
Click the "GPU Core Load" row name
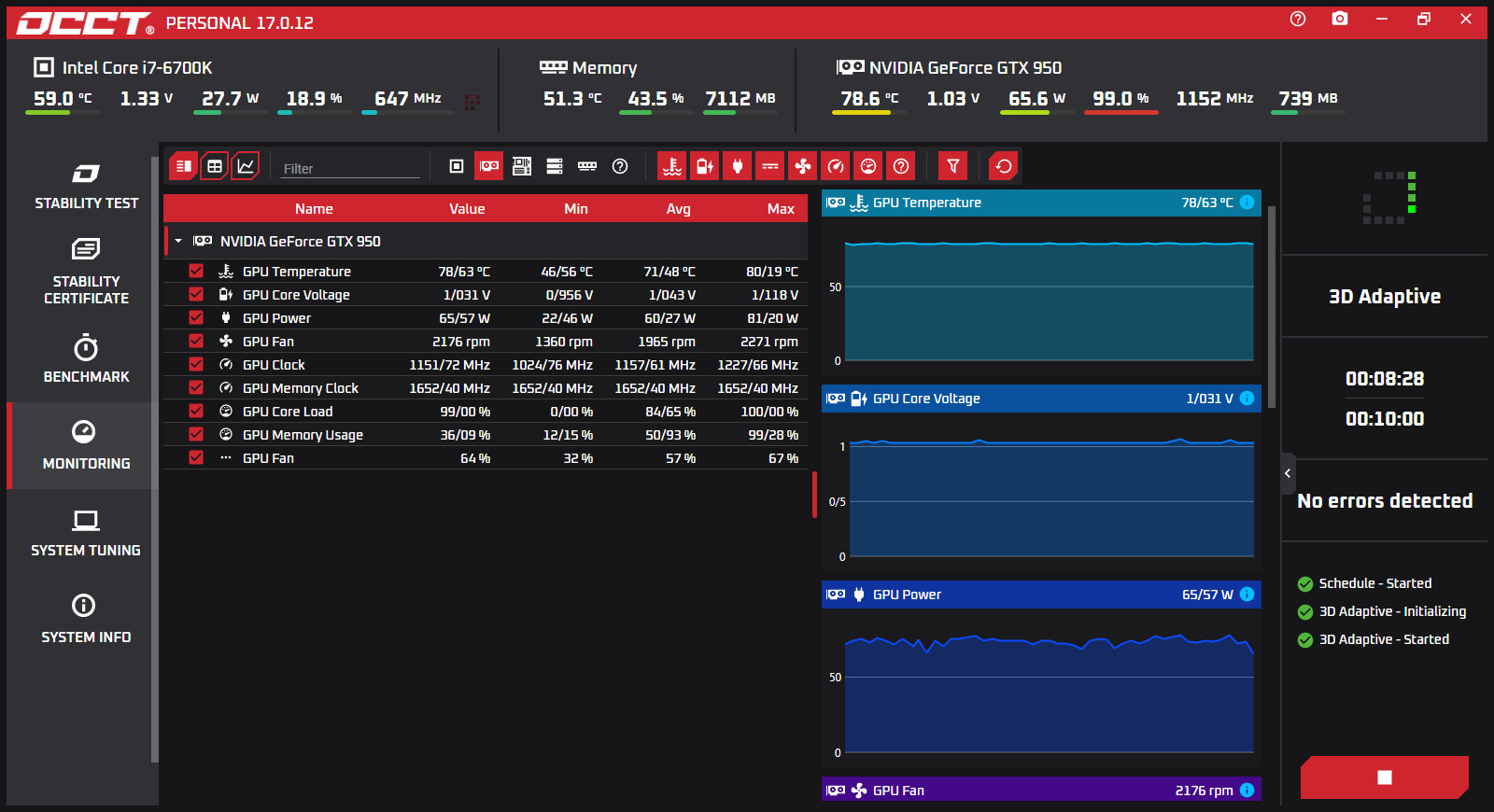(x=288, y=411)
